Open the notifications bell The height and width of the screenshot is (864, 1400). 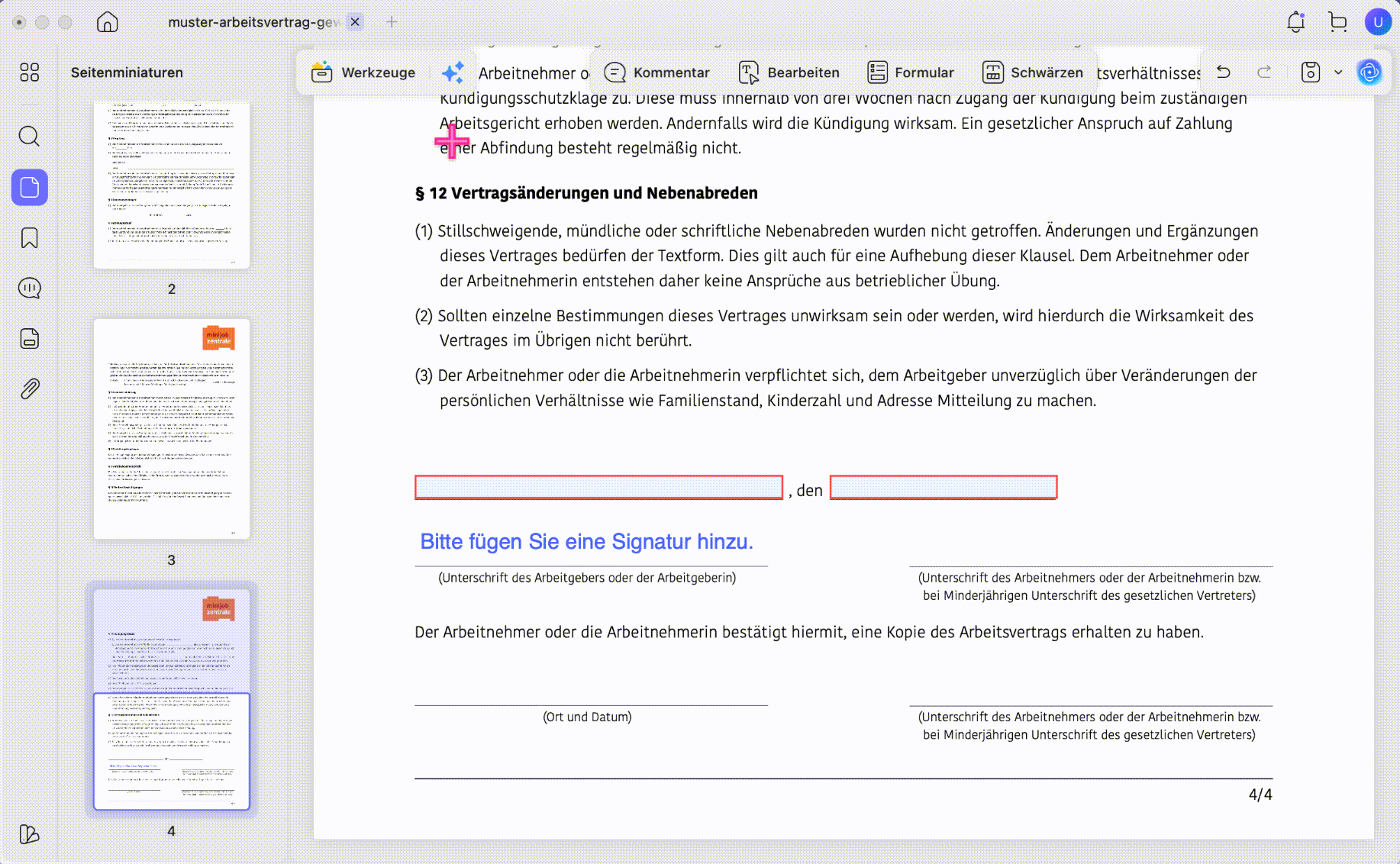tap(1296, 22)
